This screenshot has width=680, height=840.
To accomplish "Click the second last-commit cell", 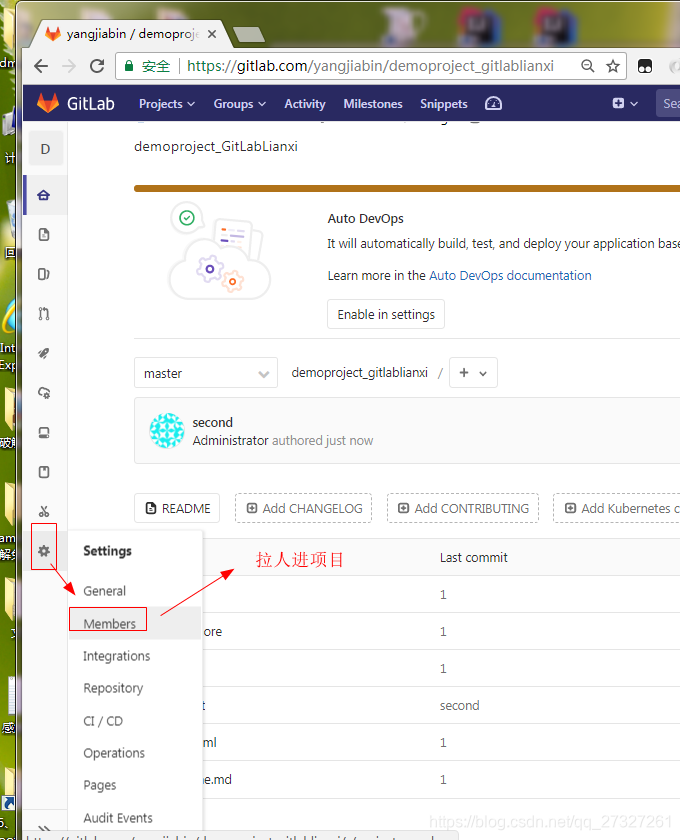I will pyautogui.click(x=459, y=706).
